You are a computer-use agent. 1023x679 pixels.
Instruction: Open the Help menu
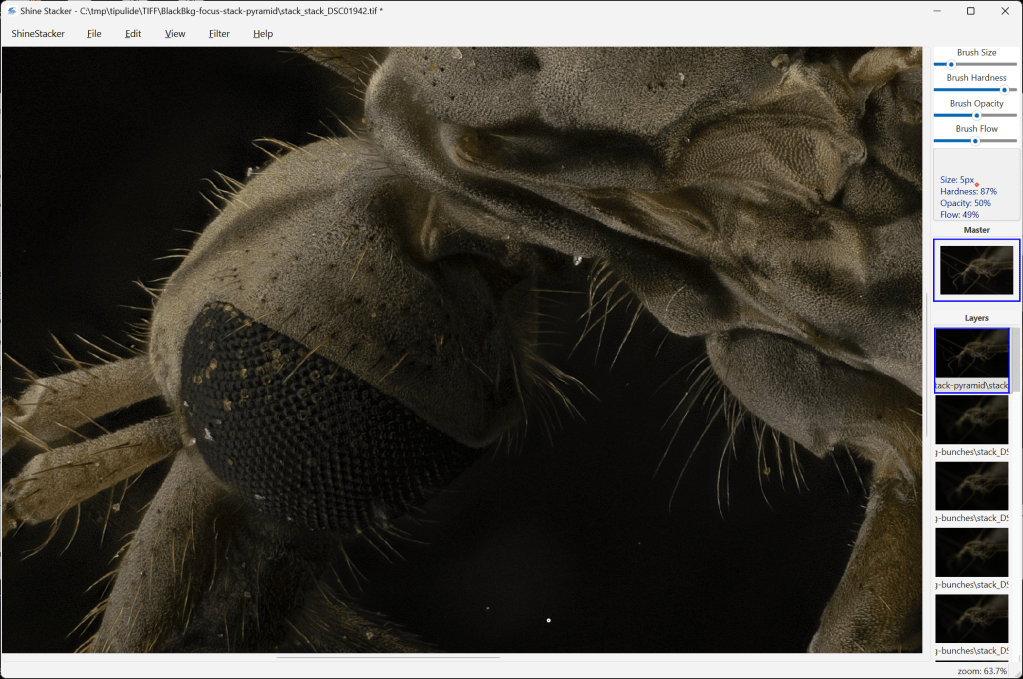tap(263, 34)
